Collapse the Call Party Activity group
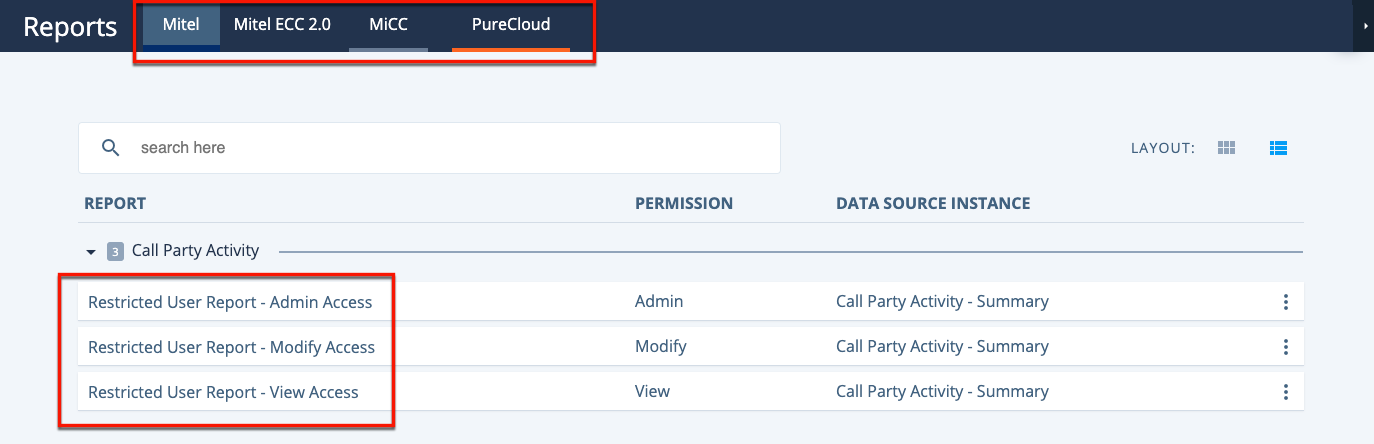The height and width of the screenshot is (444, 1374). (91, 251)
